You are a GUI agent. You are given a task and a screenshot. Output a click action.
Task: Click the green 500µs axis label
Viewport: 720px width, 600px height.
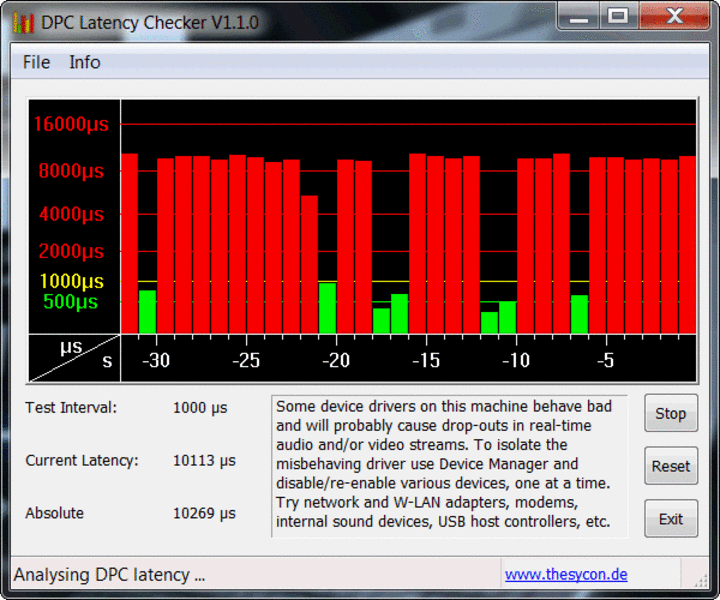coord(71,302)
